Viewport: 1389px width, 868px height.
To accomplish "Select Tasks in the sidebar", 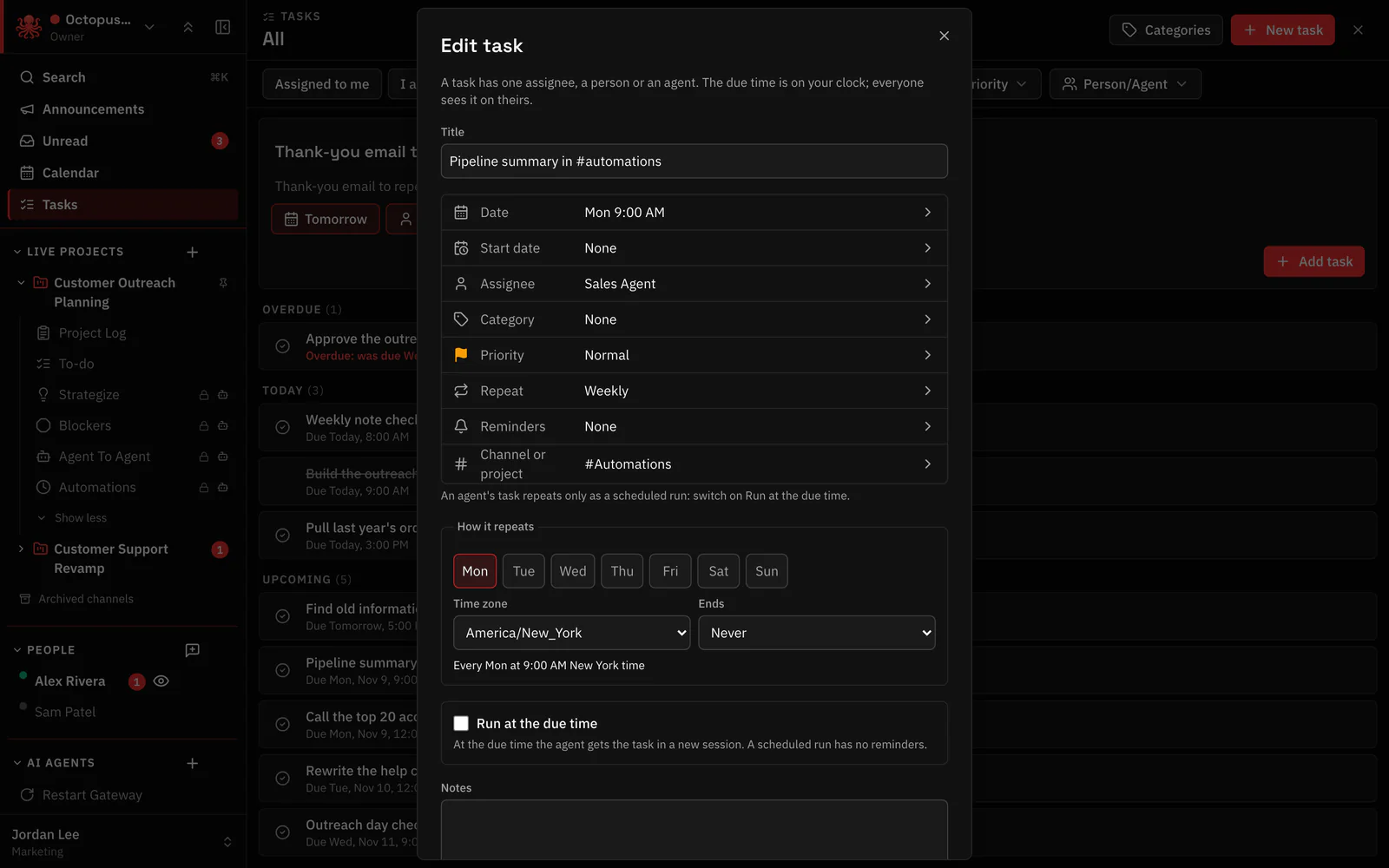I will 123,205.
